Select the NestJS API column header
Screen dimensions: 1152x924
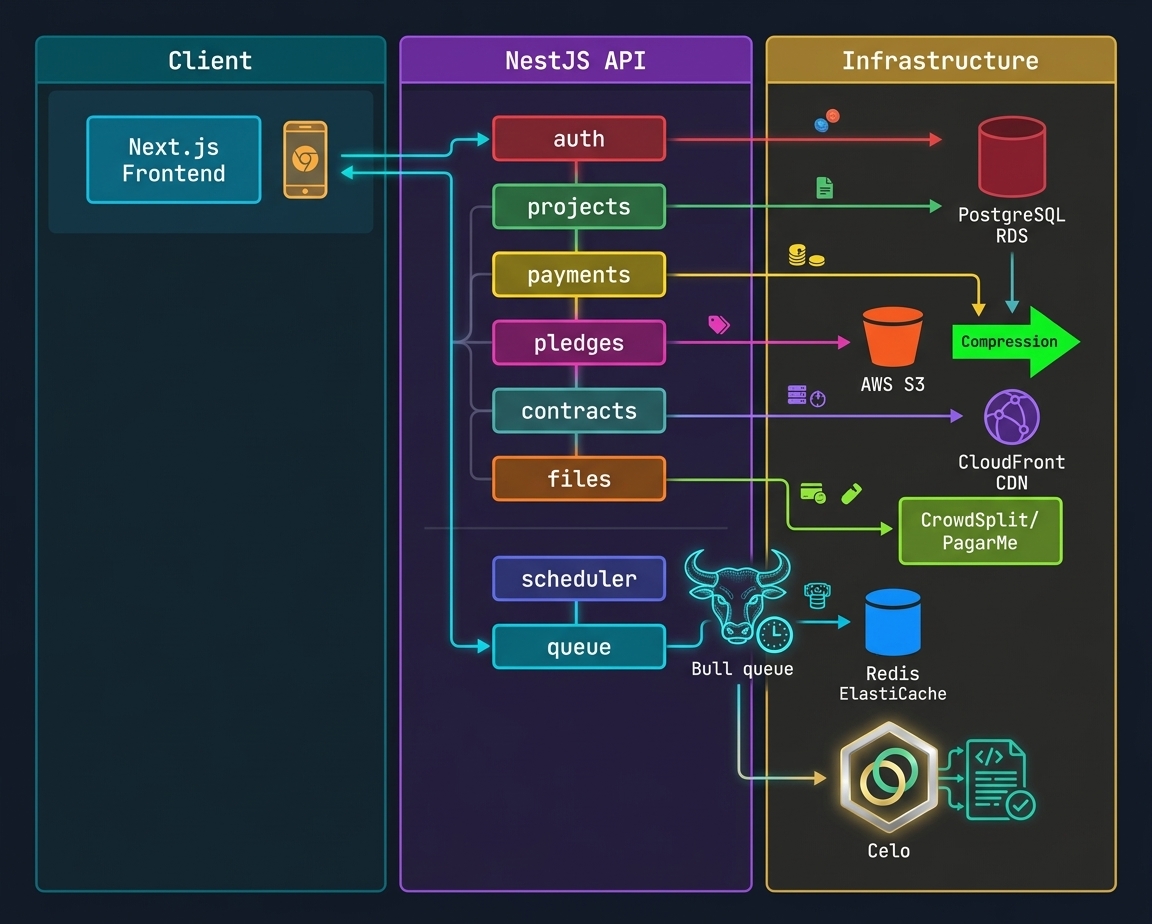tap(575, 59)
